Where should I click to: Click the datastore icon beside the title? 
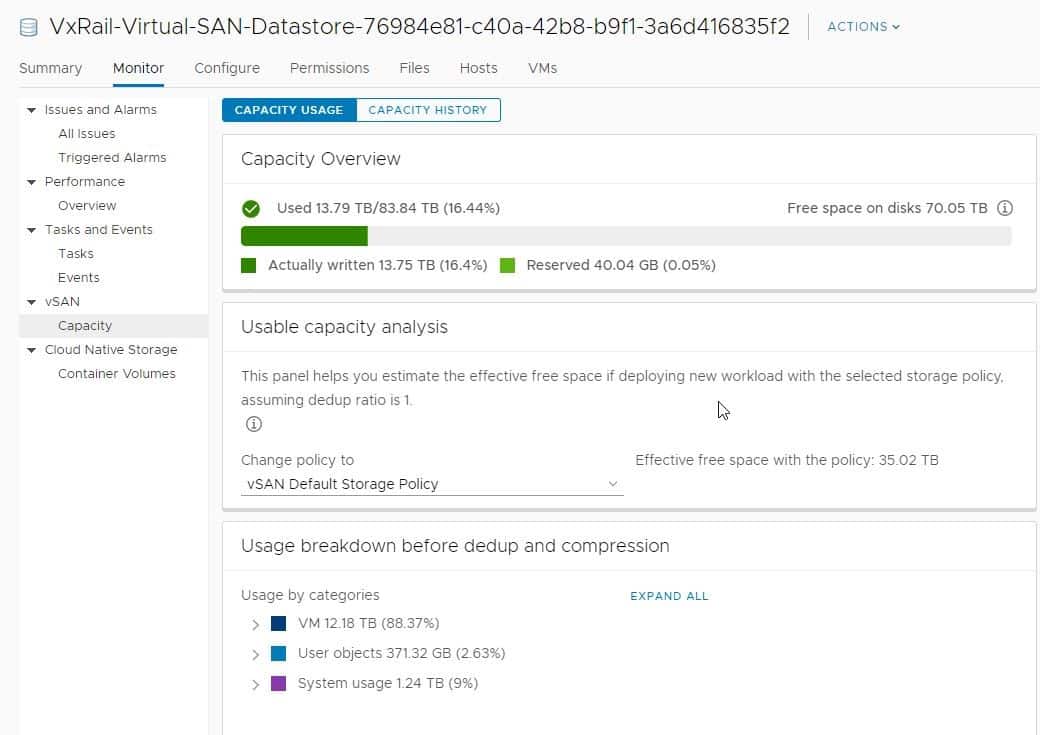(x=27, y=27)
